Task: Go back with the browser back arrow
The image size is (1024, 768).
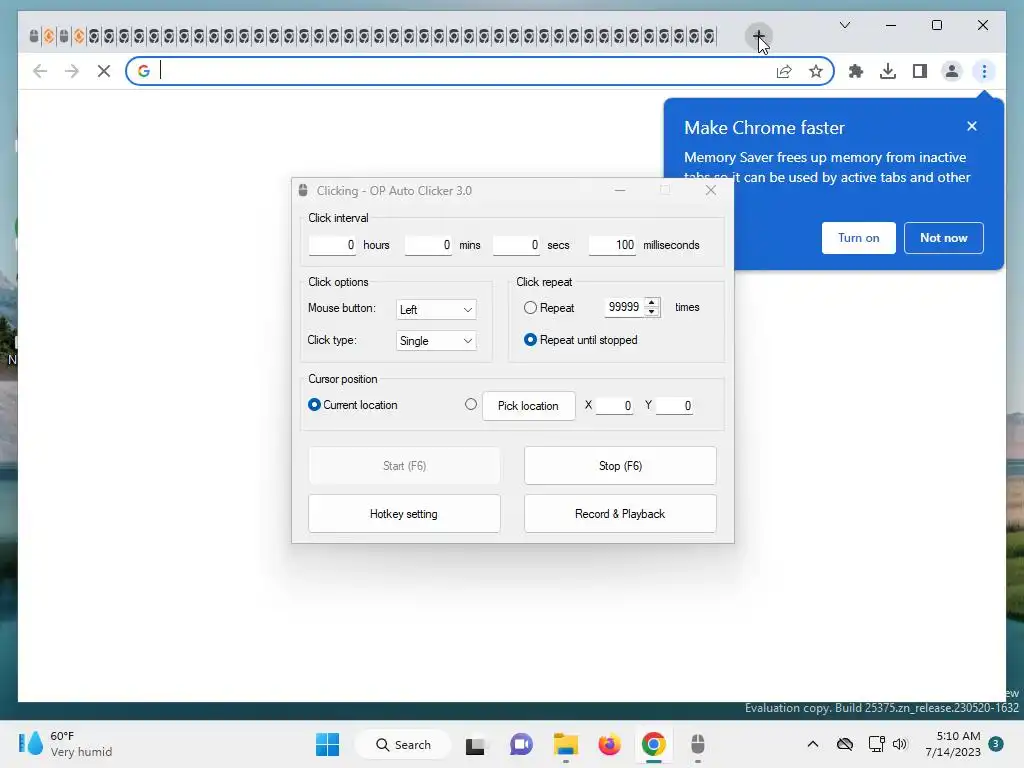Action: pyautogui.click(x=40, y=71)
